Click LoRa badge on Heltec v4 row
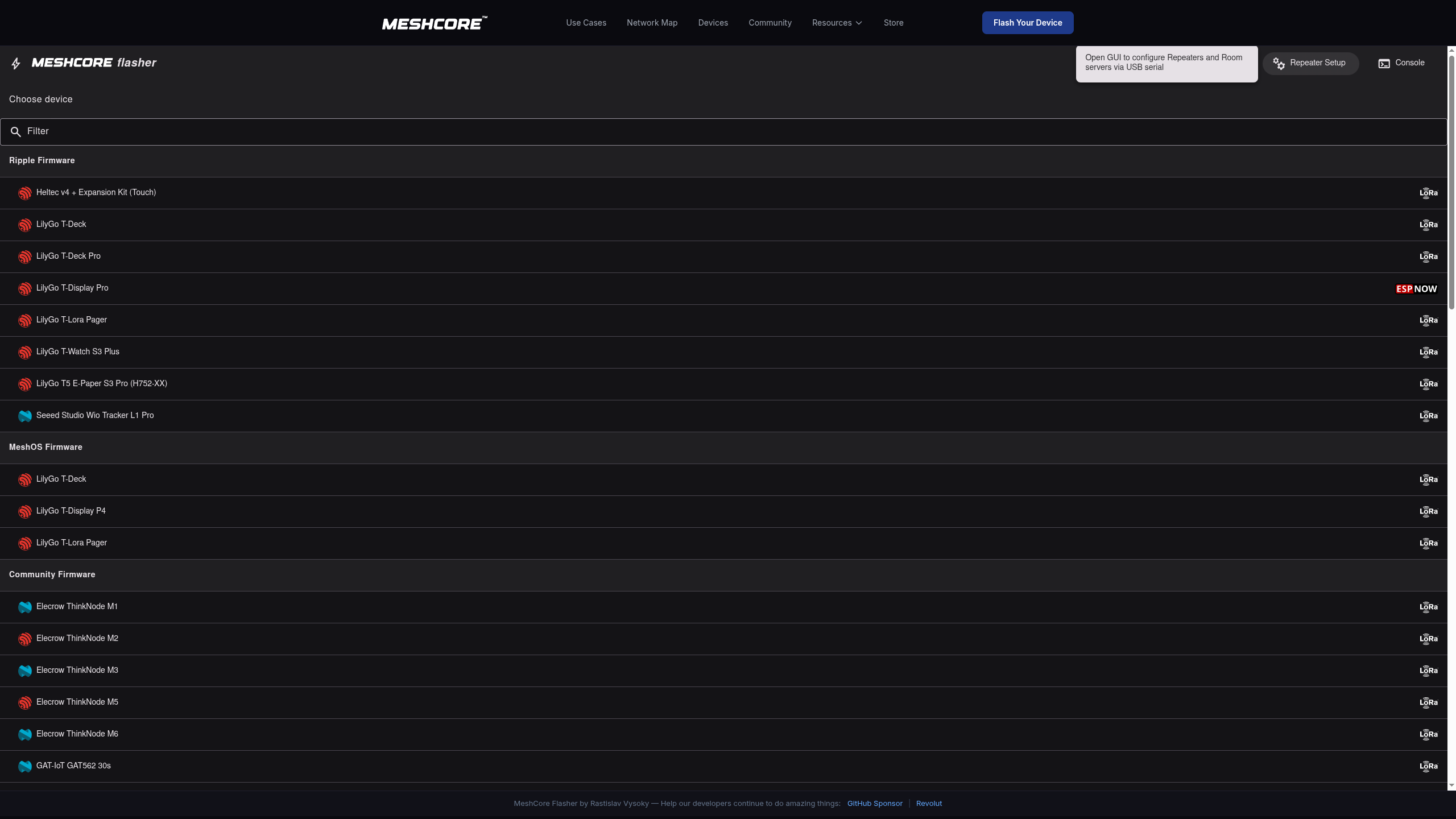Screen dimensions: 1456x819 [x=1428, y=193]
